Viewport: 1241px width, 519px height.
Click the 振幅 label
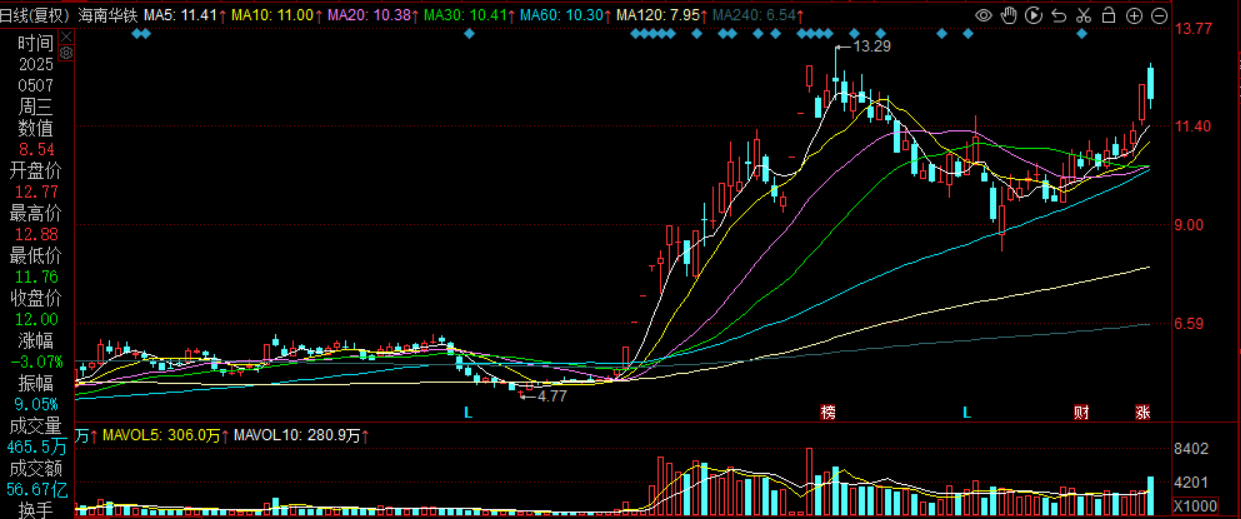pyautogui.click(x=35, y=382)
